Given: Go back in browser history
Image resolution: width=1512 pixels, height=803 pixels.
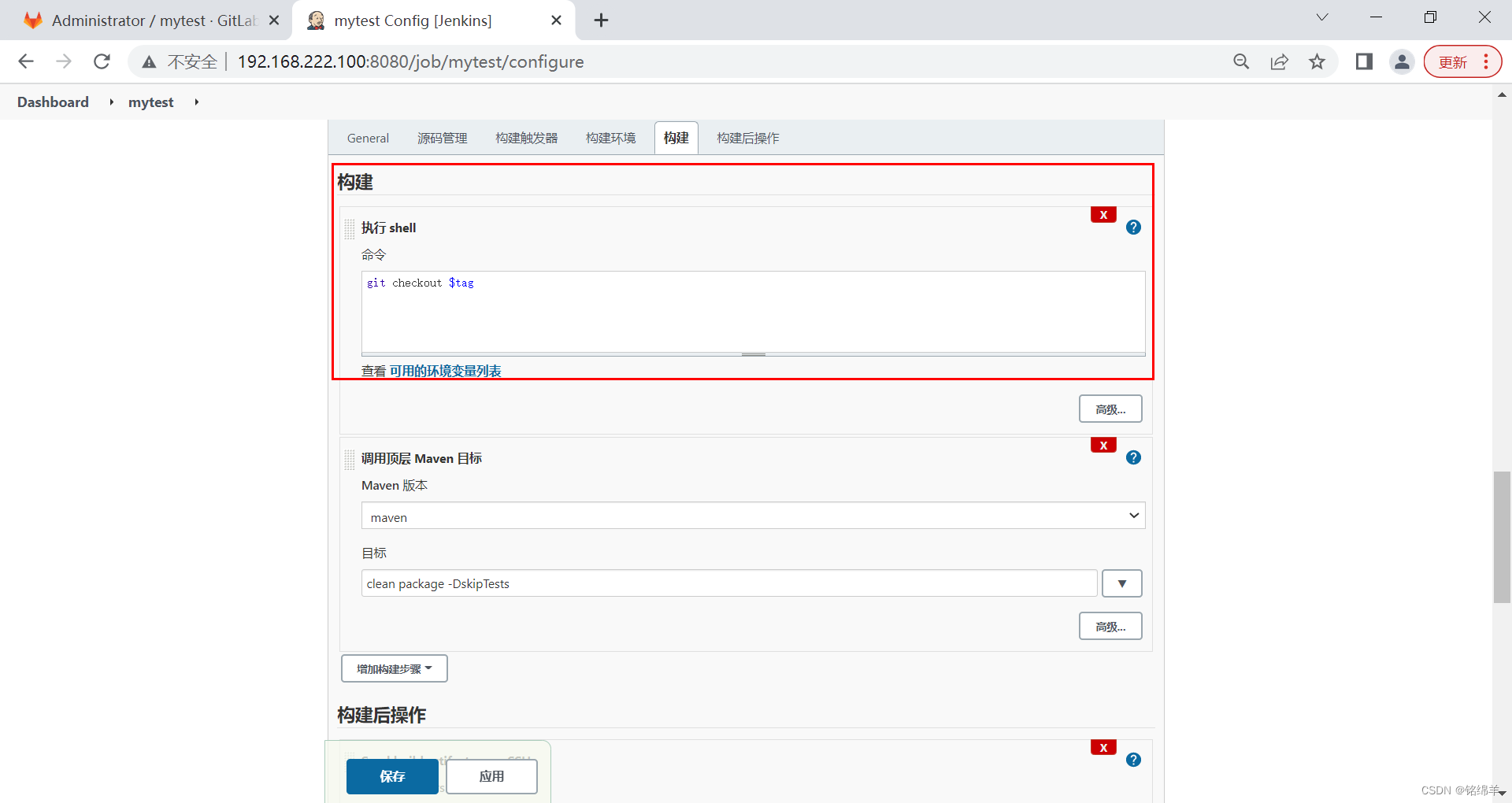Looking at the screenshot, I should point(26,61).
